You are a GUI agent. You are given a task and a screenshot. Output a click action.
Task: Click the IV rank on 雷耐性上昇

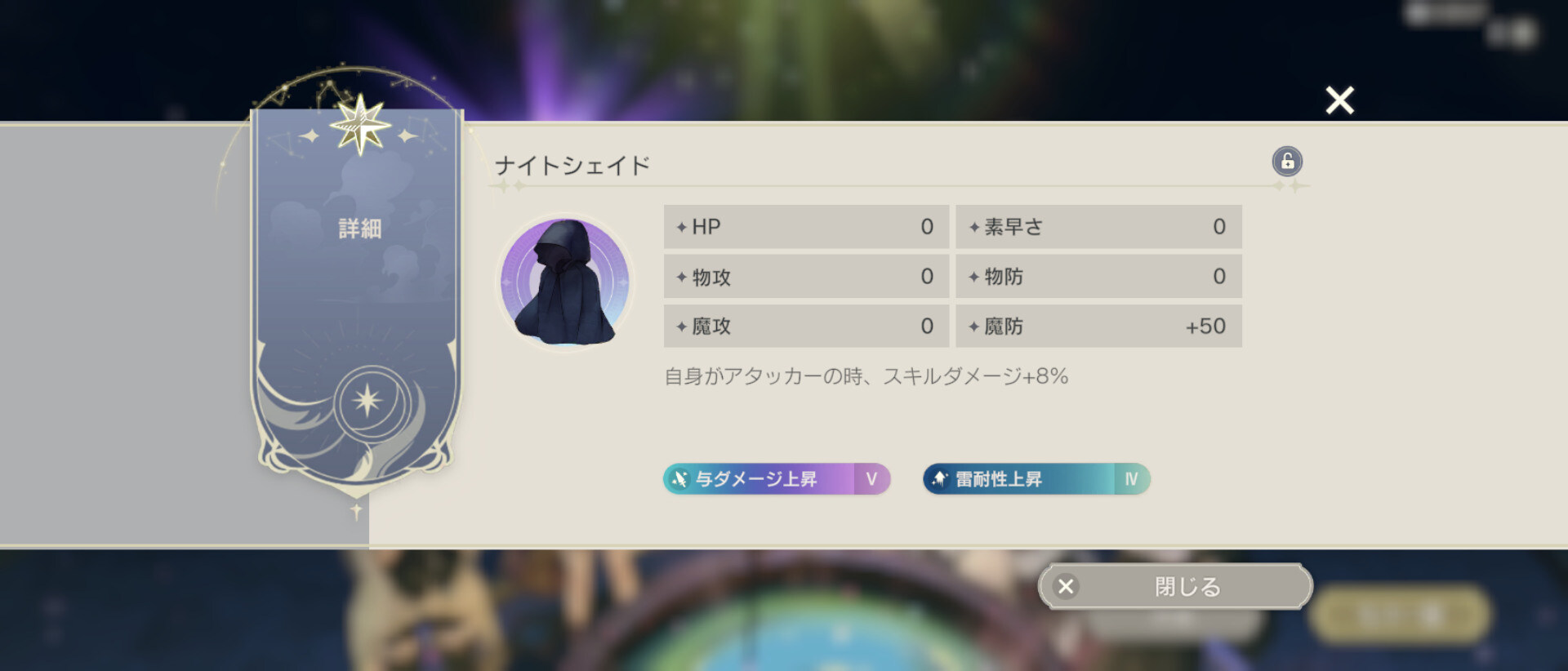coord(1131,479)
